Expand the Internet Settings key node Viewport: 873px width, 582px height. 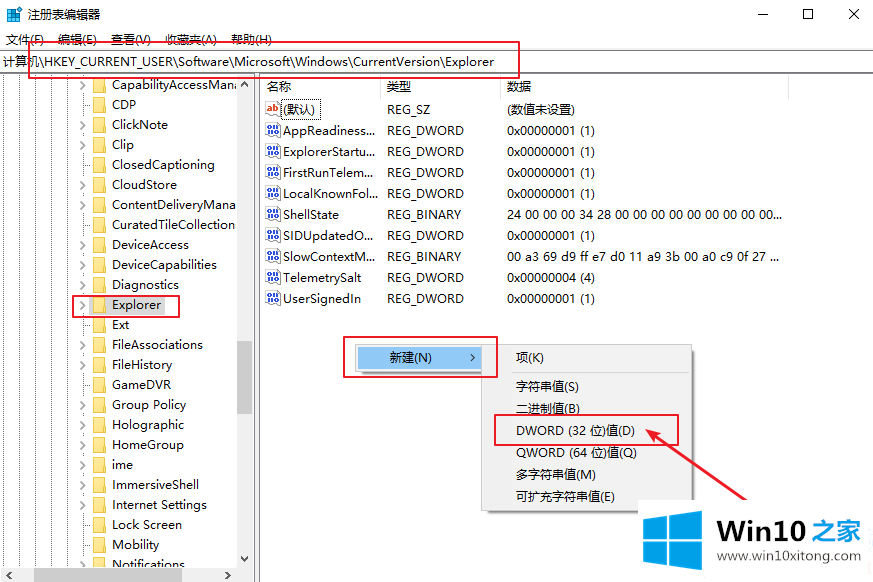click(82, 505)
